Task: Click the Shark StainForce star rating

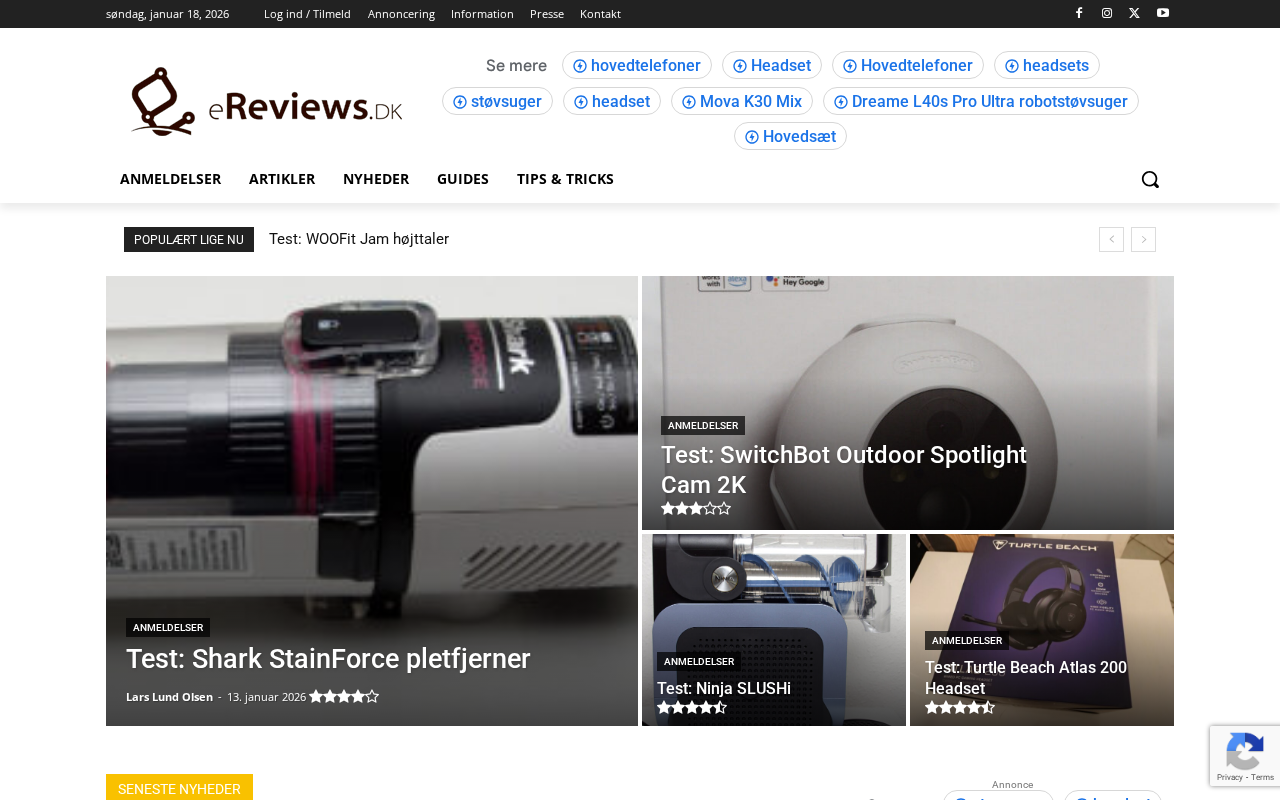Action: click(344, 697)
